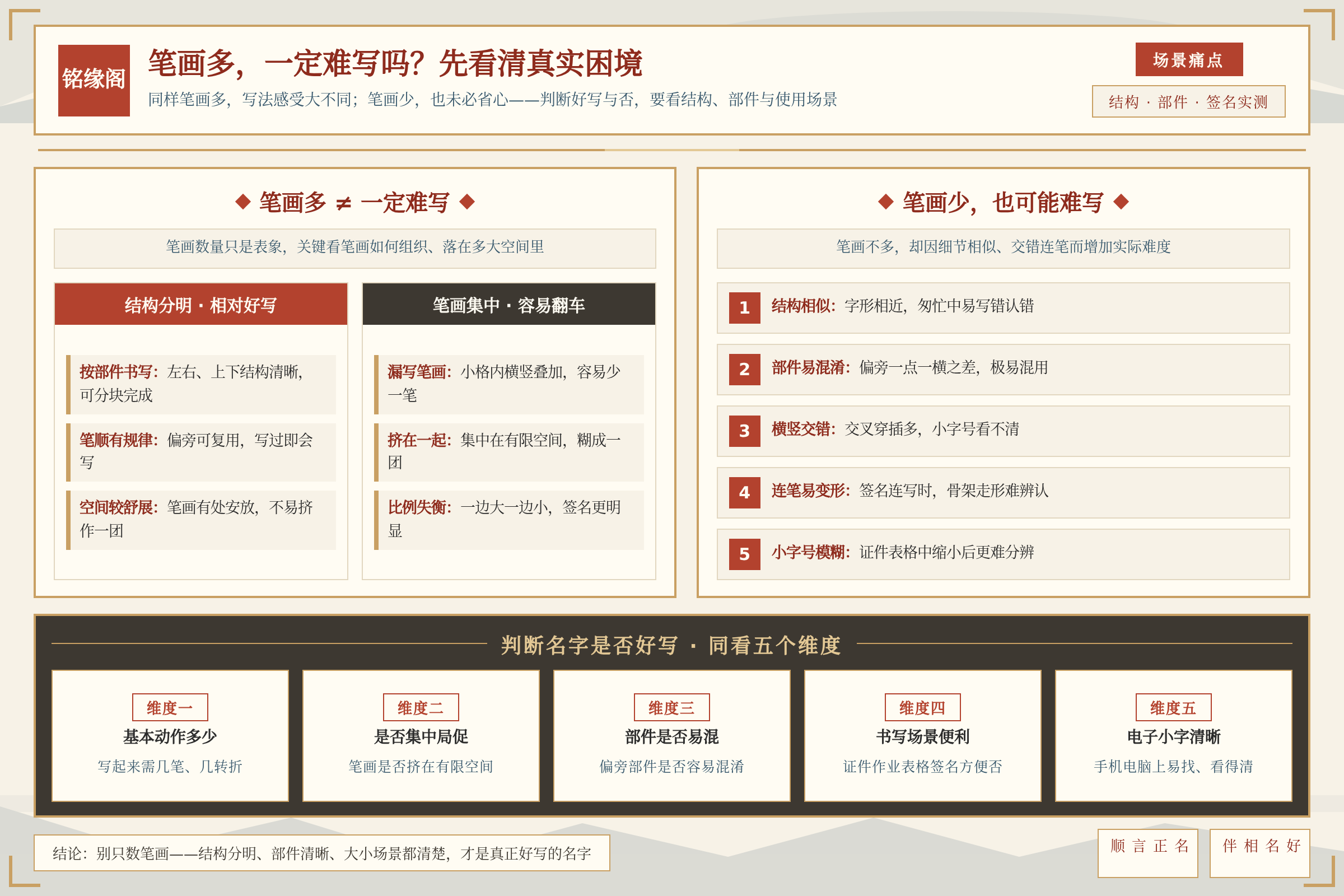Click number badge 3 beside 横竖交错
The width and height of the screenshot is (1344, 896).
(744, 431)
